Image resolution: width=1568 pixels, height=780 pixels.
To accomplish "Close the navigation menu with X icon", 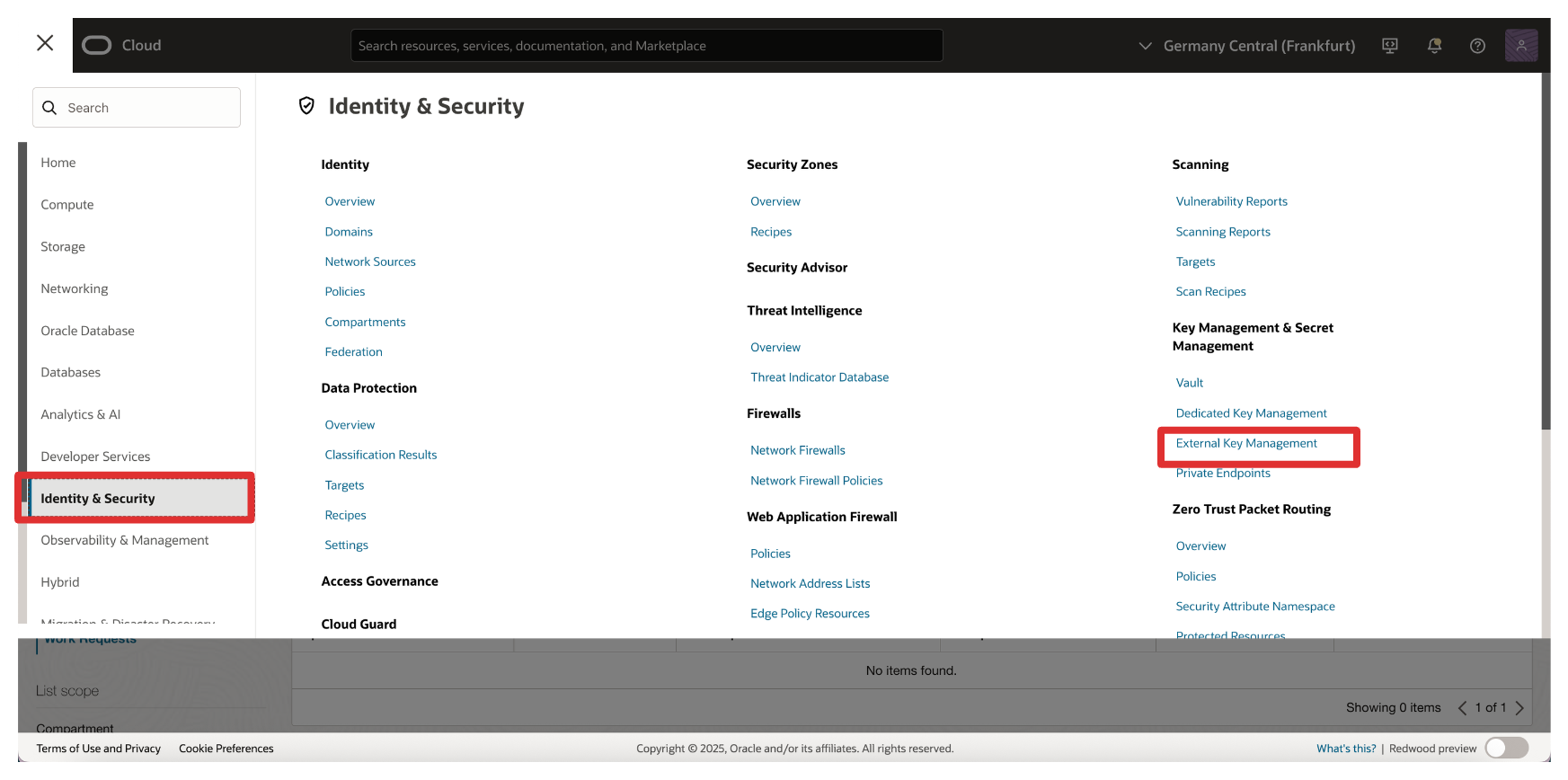I will [45, 43].
